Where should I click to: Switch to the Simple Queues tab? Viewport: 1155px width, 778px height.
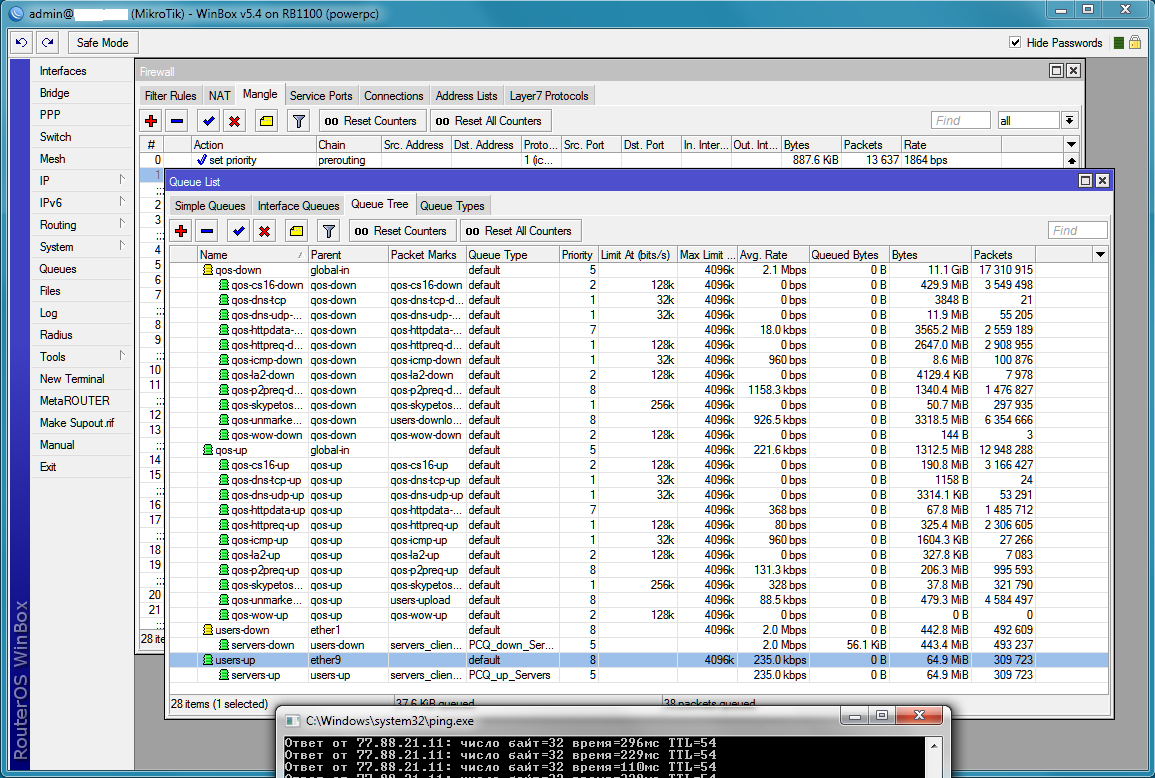coord(210,206)
